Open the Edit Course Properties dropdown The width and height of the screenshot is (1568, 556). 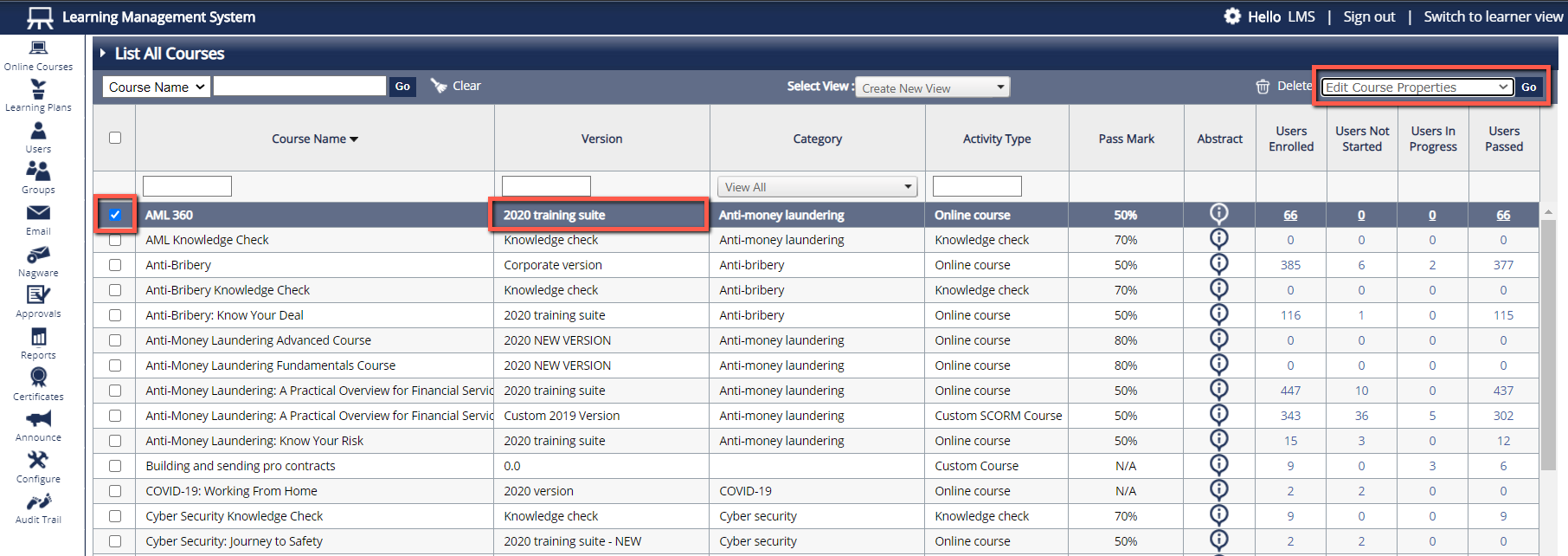tap(1417, 87)
